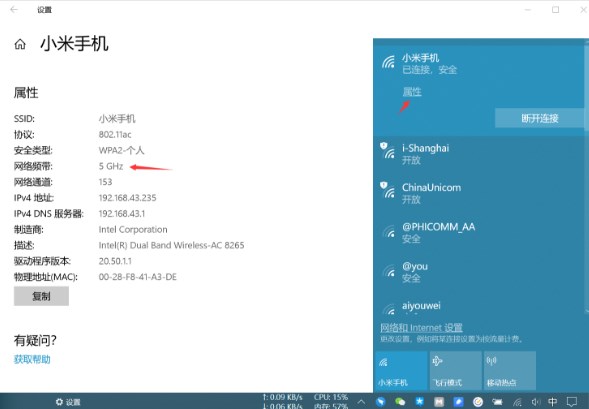Expand the @you network entry

pyautogui.click(x=479, y=272)
